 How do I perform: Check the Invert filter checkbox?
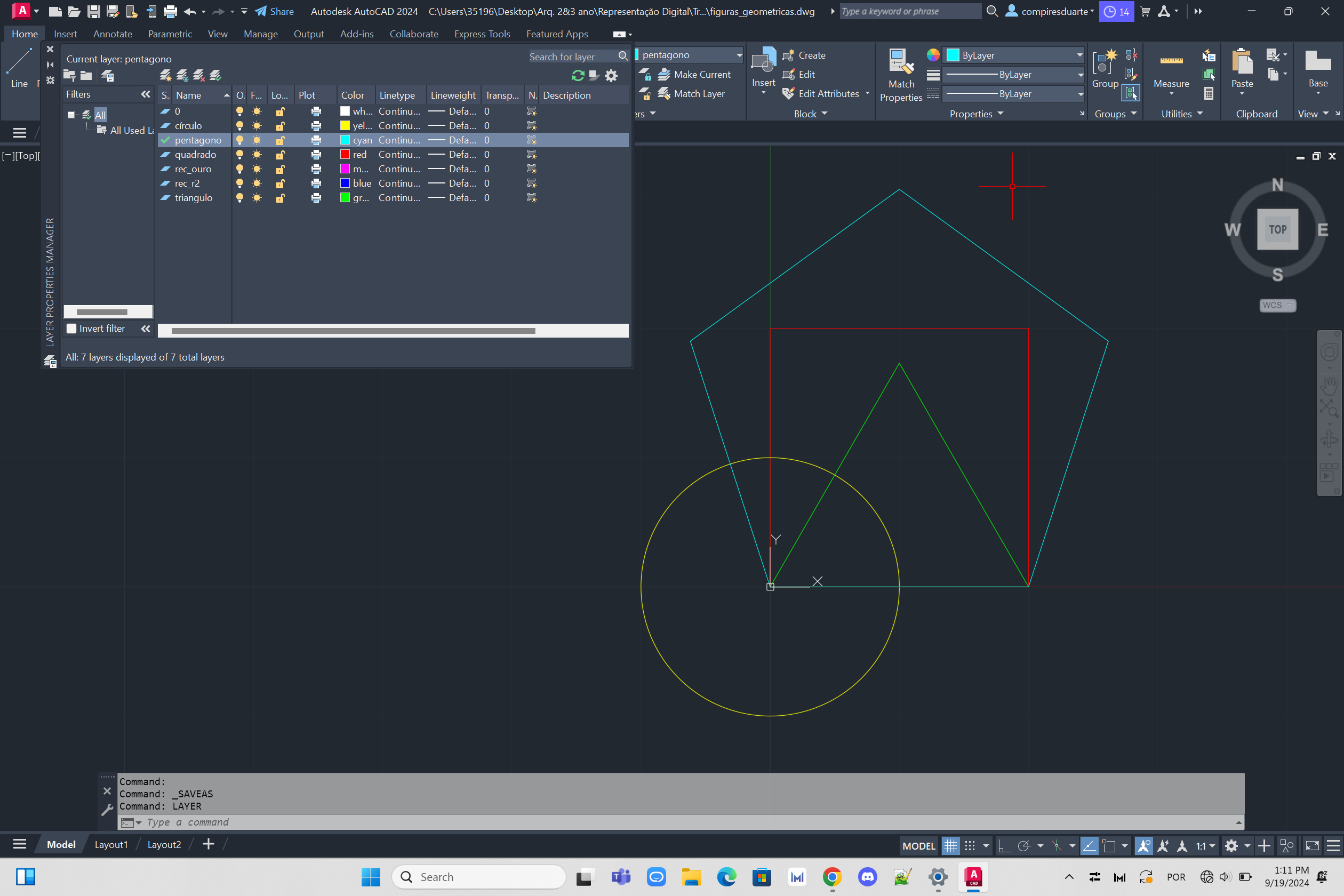(71, 329)
